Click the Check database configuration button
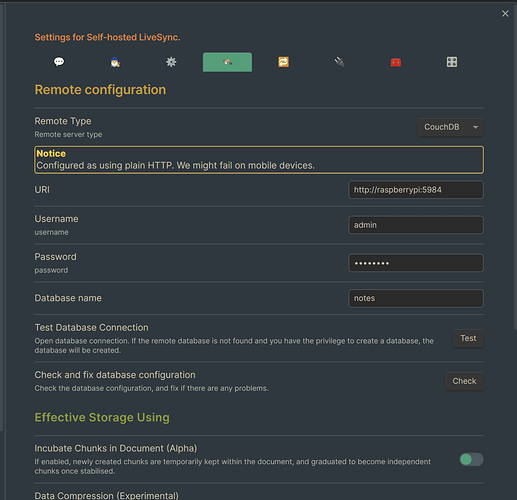Viewport: 517px width, 500px height. (464, 381)
